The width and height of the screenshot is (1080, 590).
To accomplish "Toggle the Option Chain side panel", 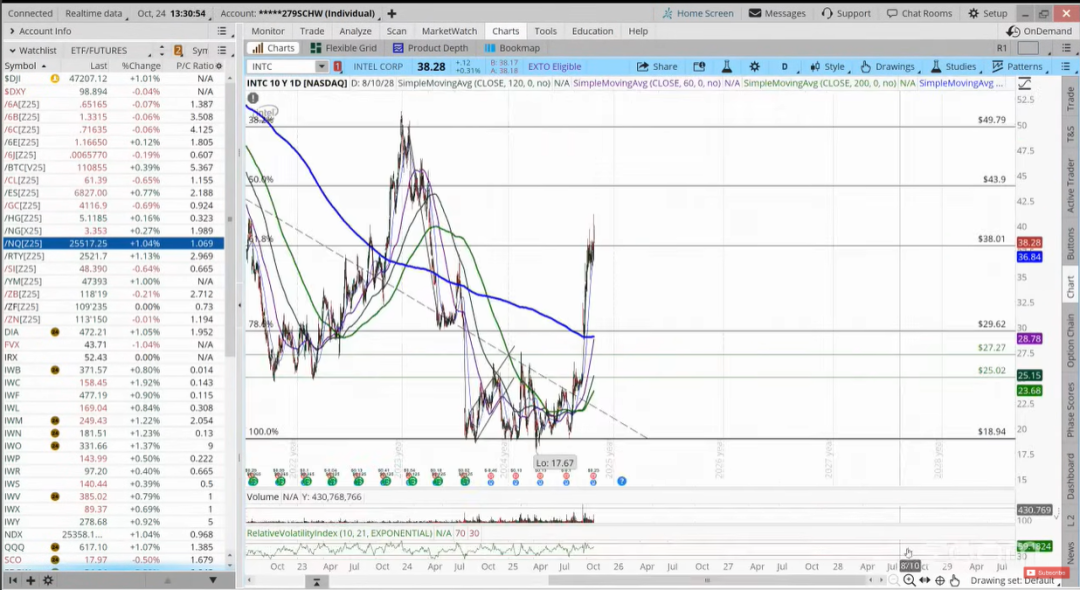I will tap(1071, 340).
